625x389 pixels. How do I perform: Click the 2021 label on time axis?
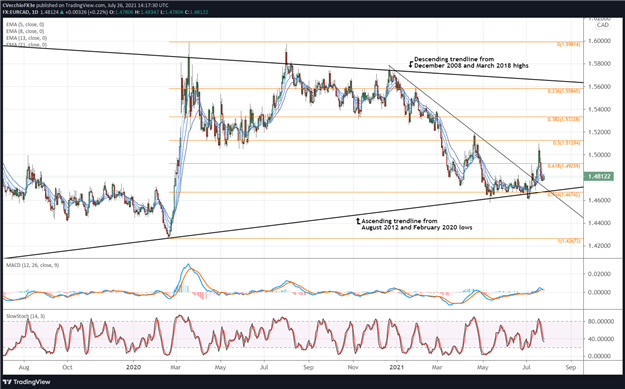pyautogui.click(x=397, y=367)
